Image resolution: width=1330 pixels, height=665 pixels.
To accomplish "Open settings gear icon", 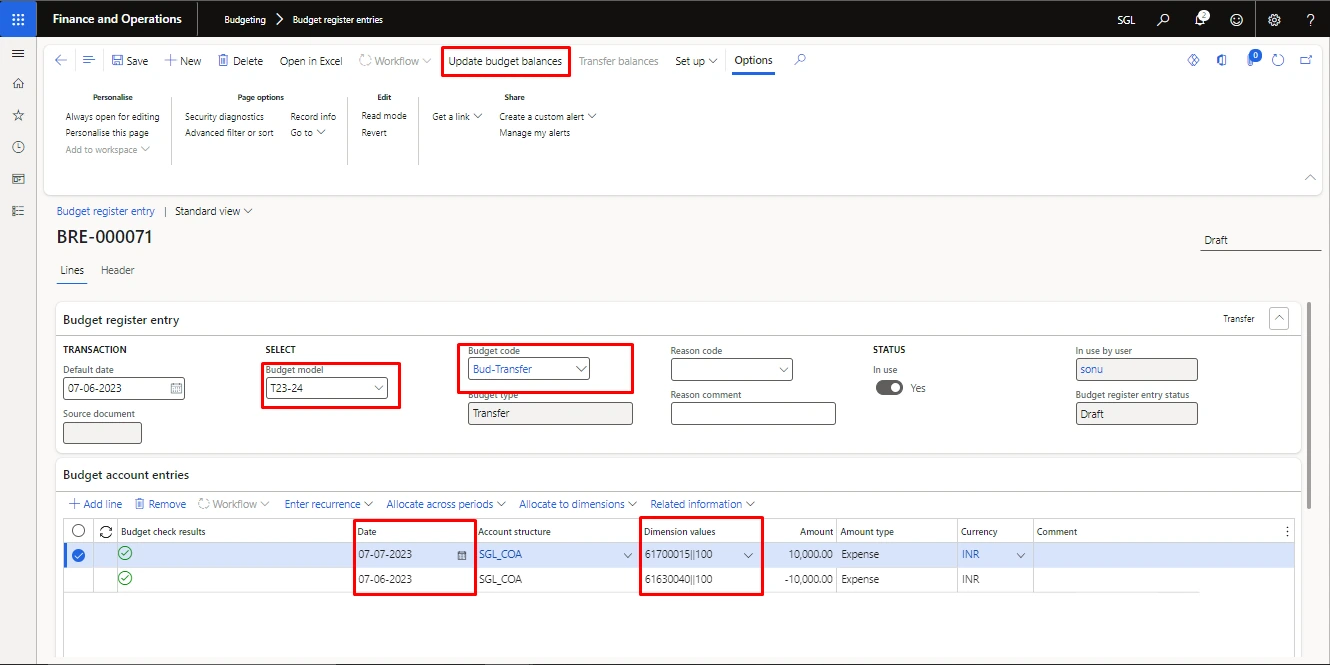I will click(1274, 19).
